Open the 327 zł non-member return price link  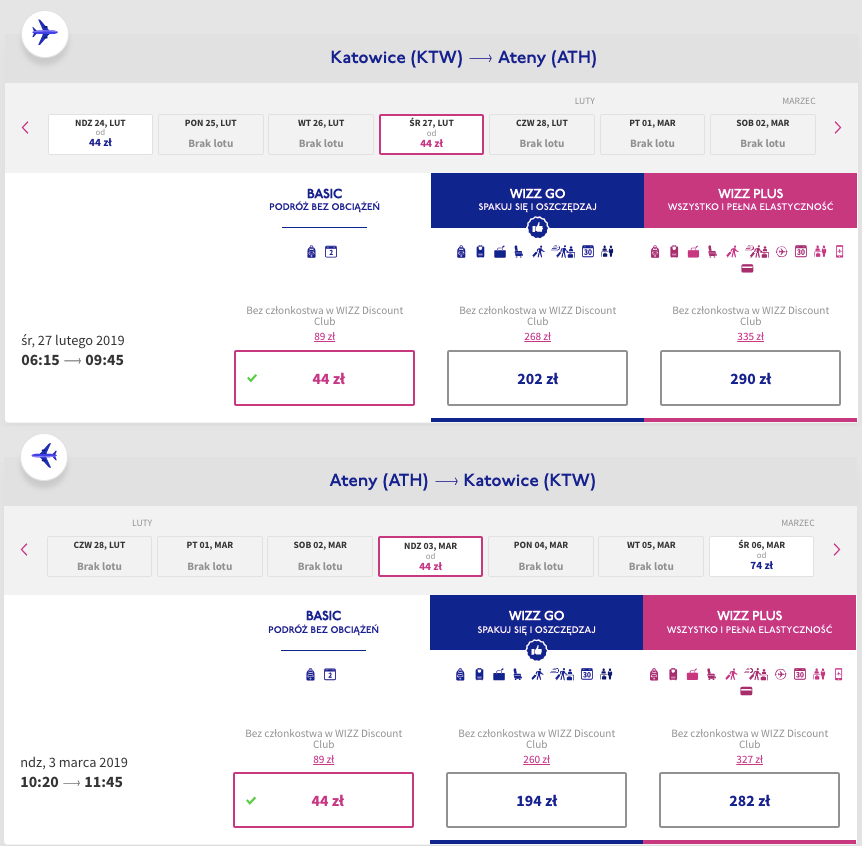(x=750, y=760)
